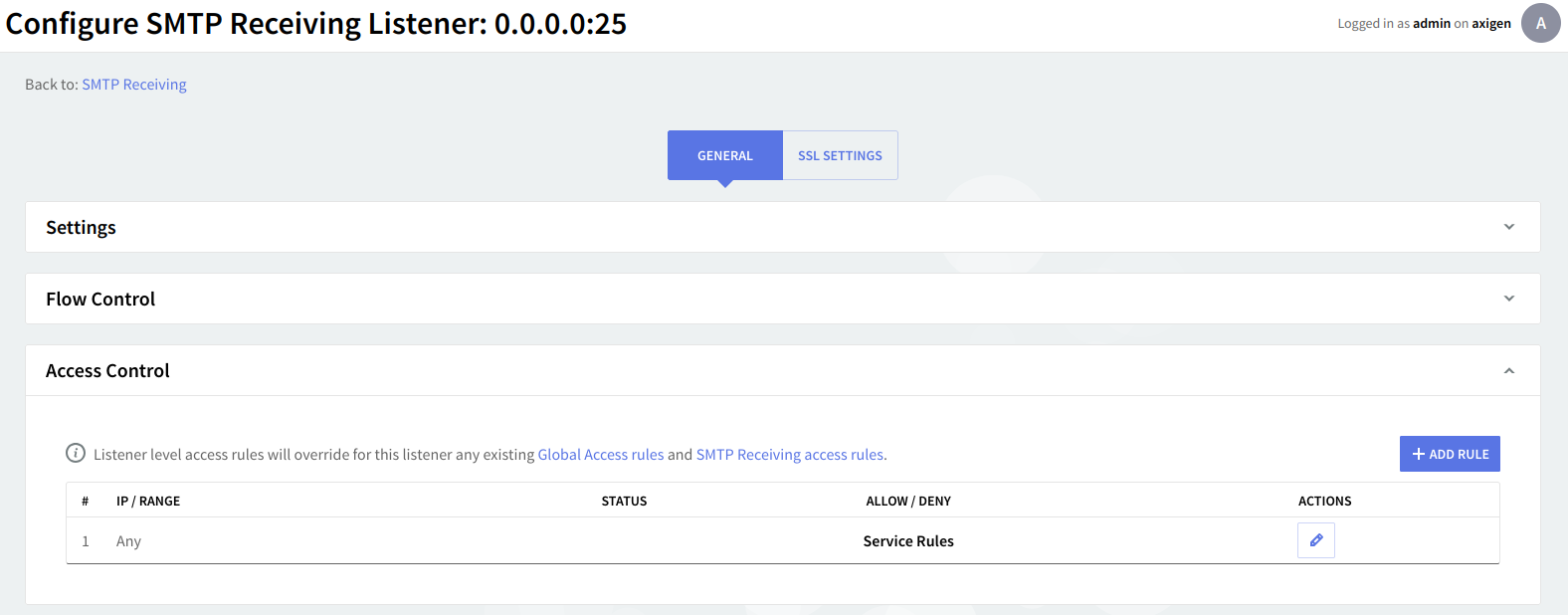This screenshot has height=615, width=1568.
Task: Expand Flow Control section using its chevron
Action: click(x=1508, y=299)
